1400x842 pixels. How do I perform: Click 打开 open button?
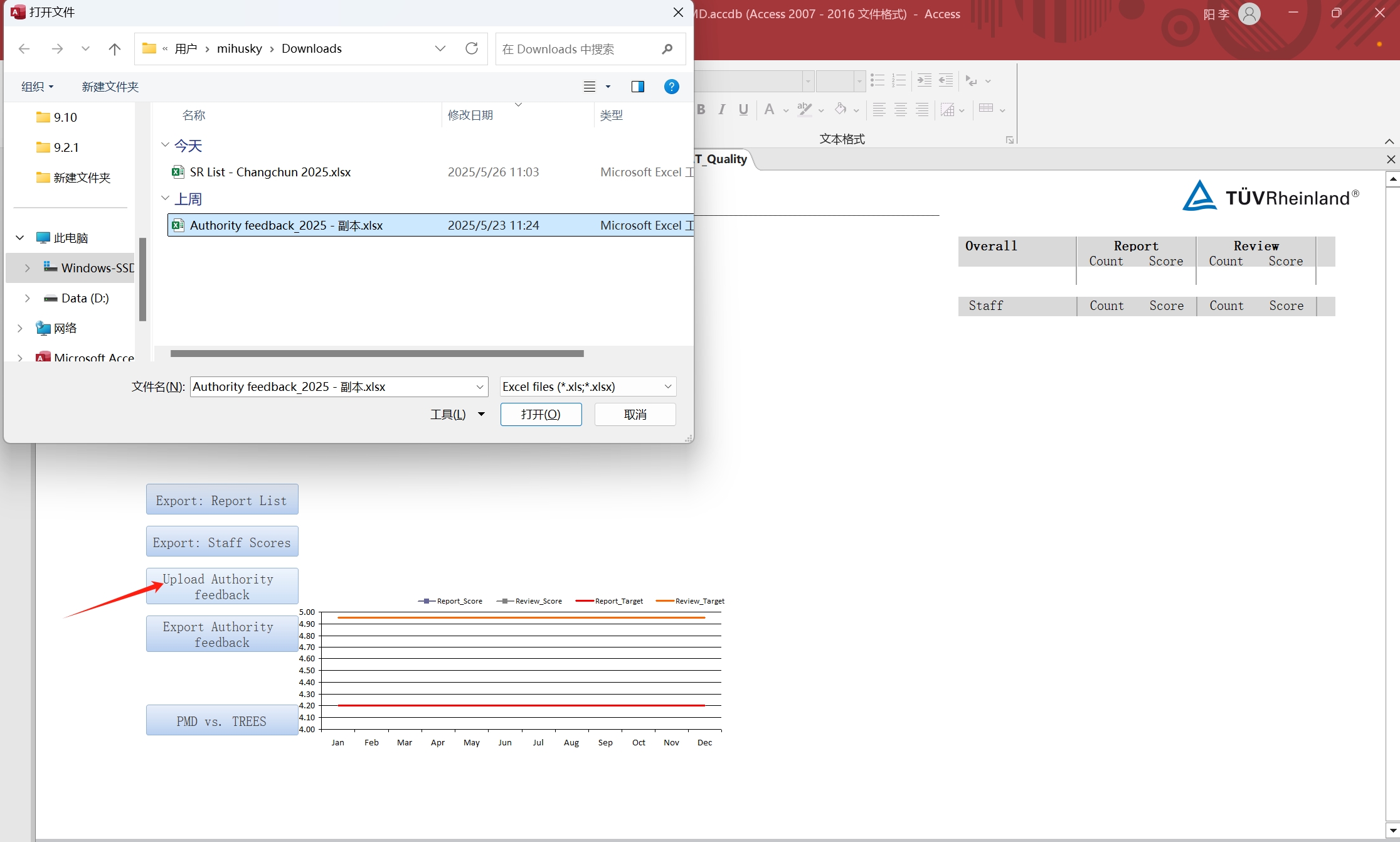pos(541,414)
